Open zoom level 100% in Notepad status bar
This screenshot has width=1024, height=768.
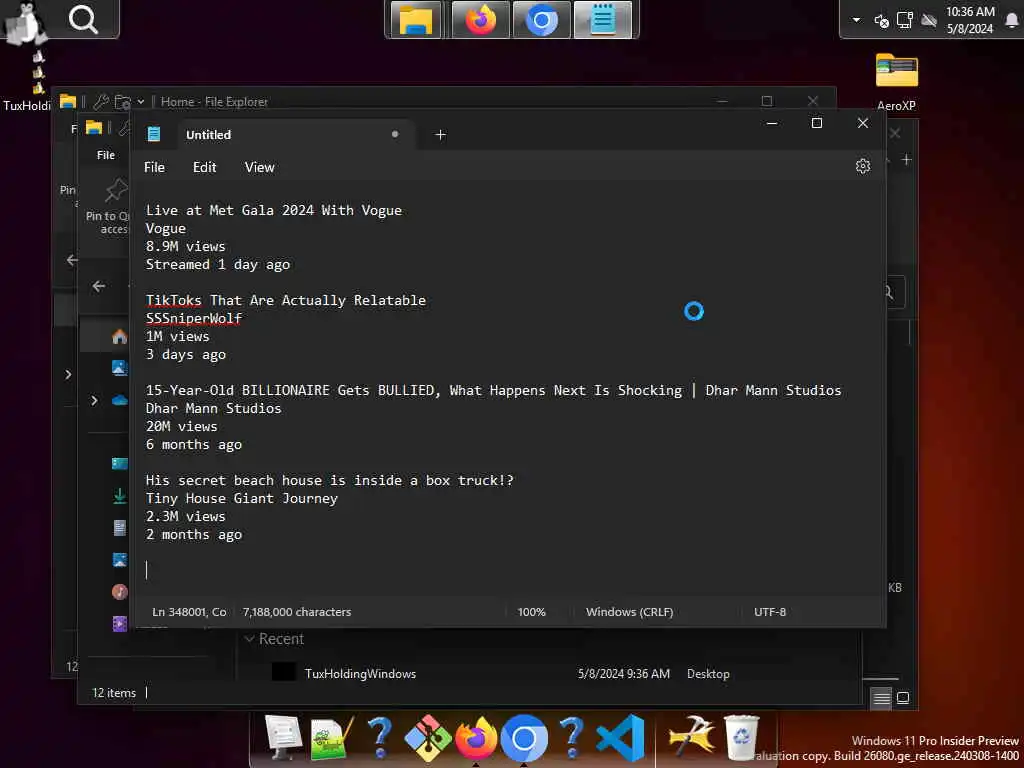point(531,612)
